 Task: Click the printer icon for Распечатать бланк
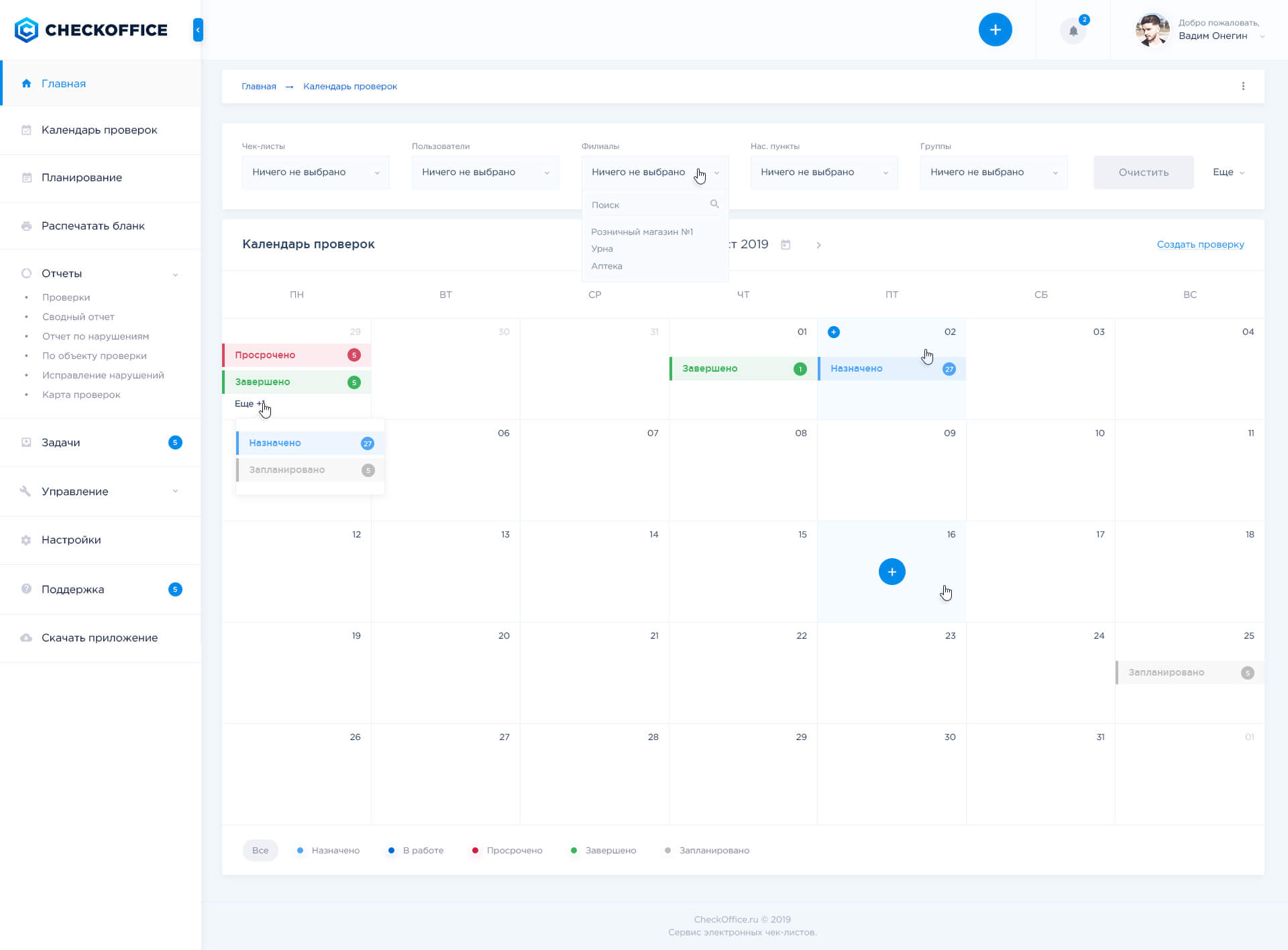[26, 226]
